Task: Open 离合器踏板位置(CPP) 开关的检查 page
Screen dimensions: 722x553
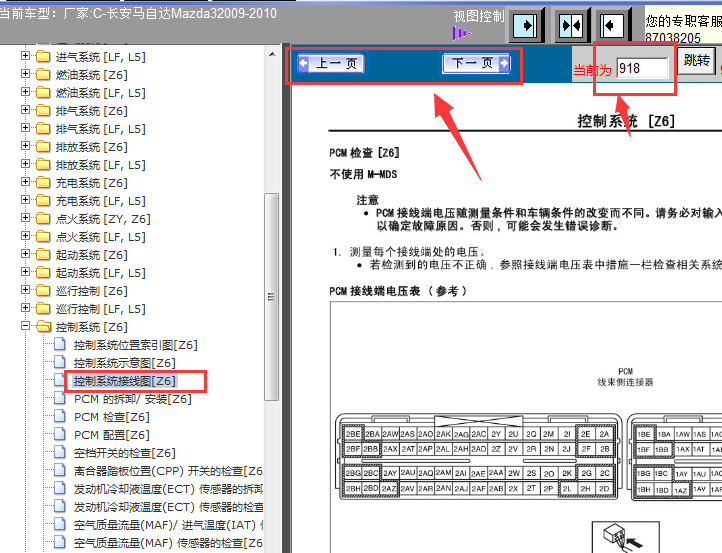Action: coord(168,471)
